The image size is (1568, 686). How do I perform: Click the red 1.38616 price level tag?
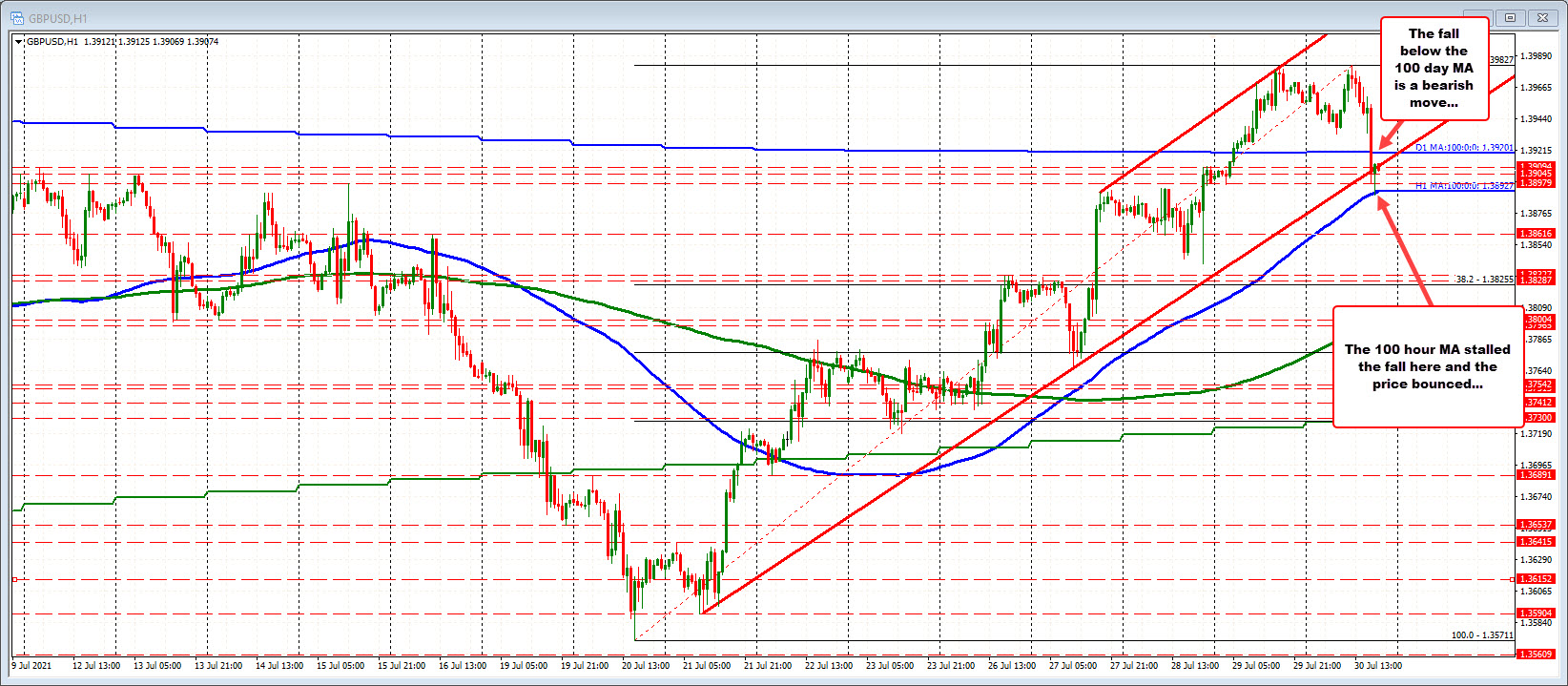(1536, 234)
